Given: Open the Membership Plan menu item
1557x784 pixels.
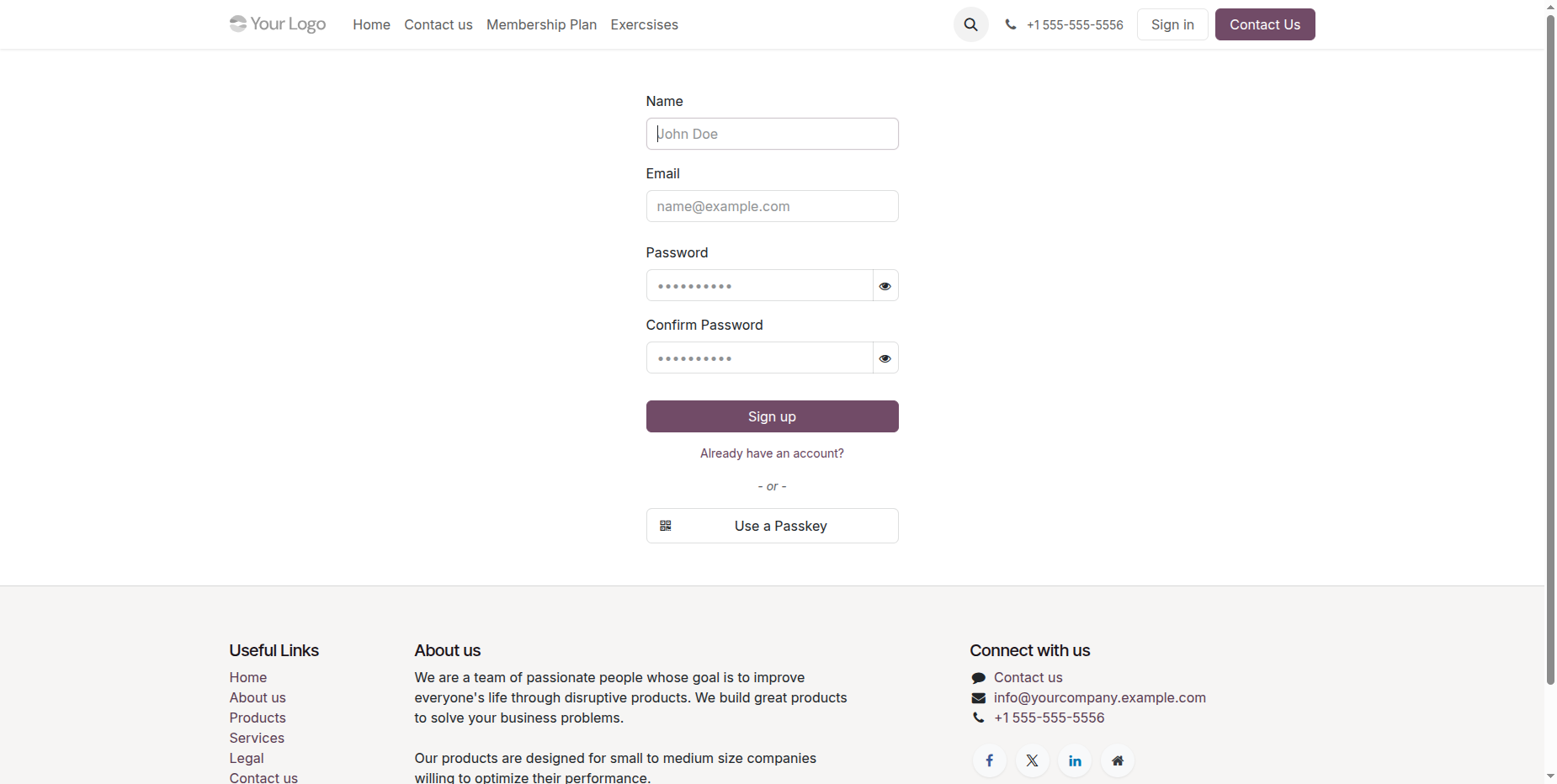Looking at the screenshot, I should (x=541, y=24).
